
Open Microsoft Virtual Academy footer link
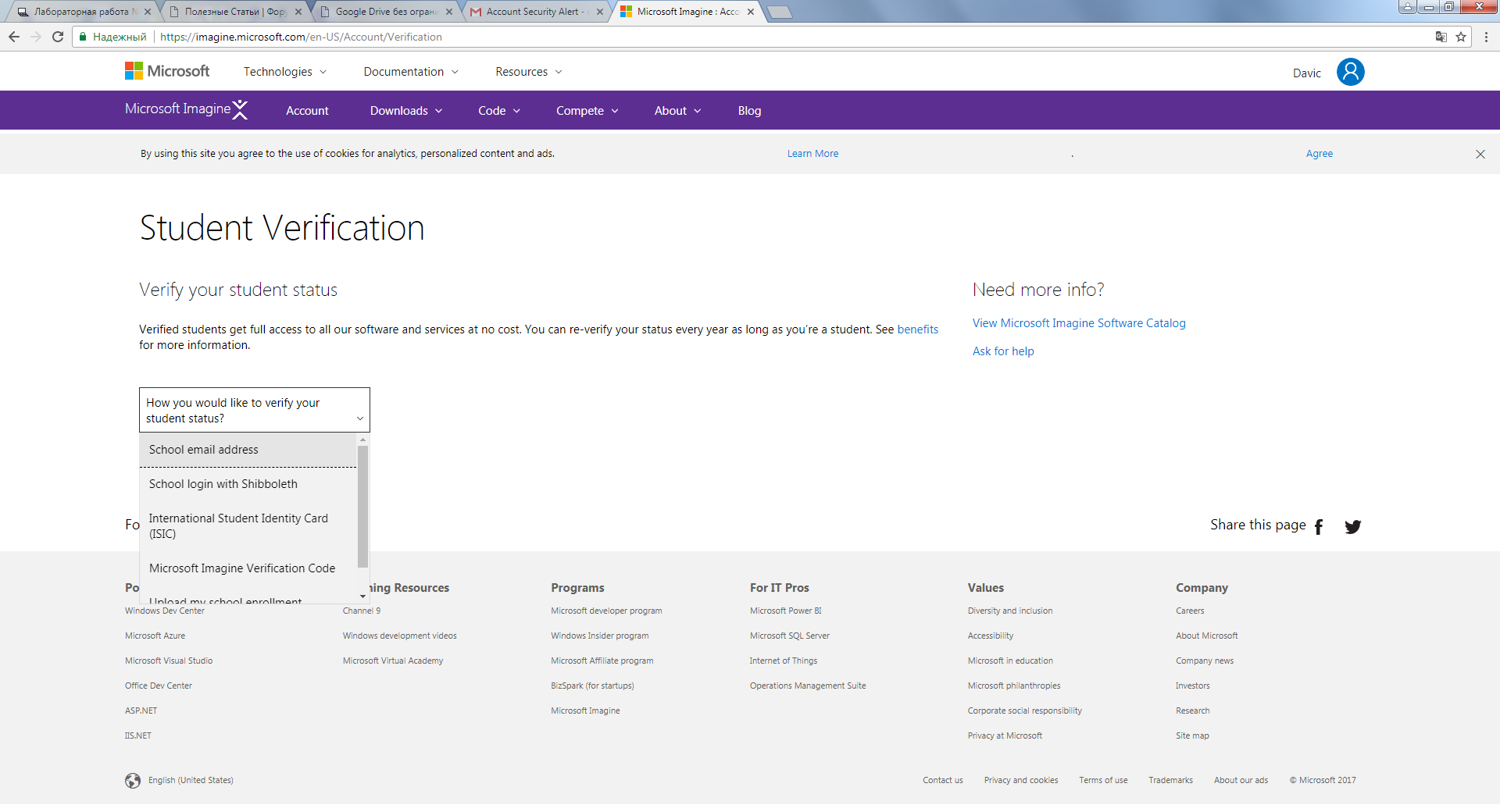[x=393, y=661]
